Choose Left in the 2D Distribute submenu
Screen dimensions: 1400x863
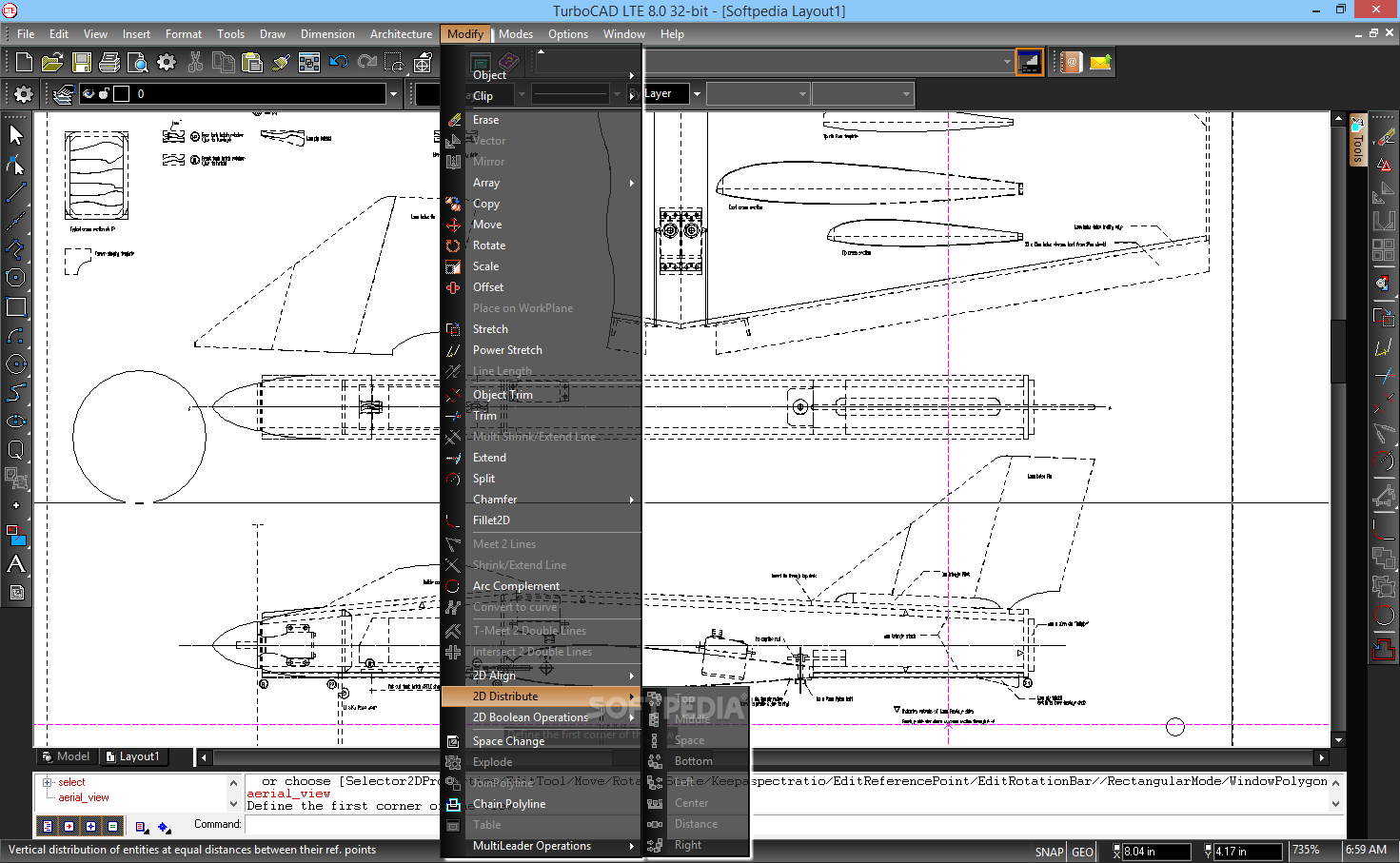click(697, 782)
